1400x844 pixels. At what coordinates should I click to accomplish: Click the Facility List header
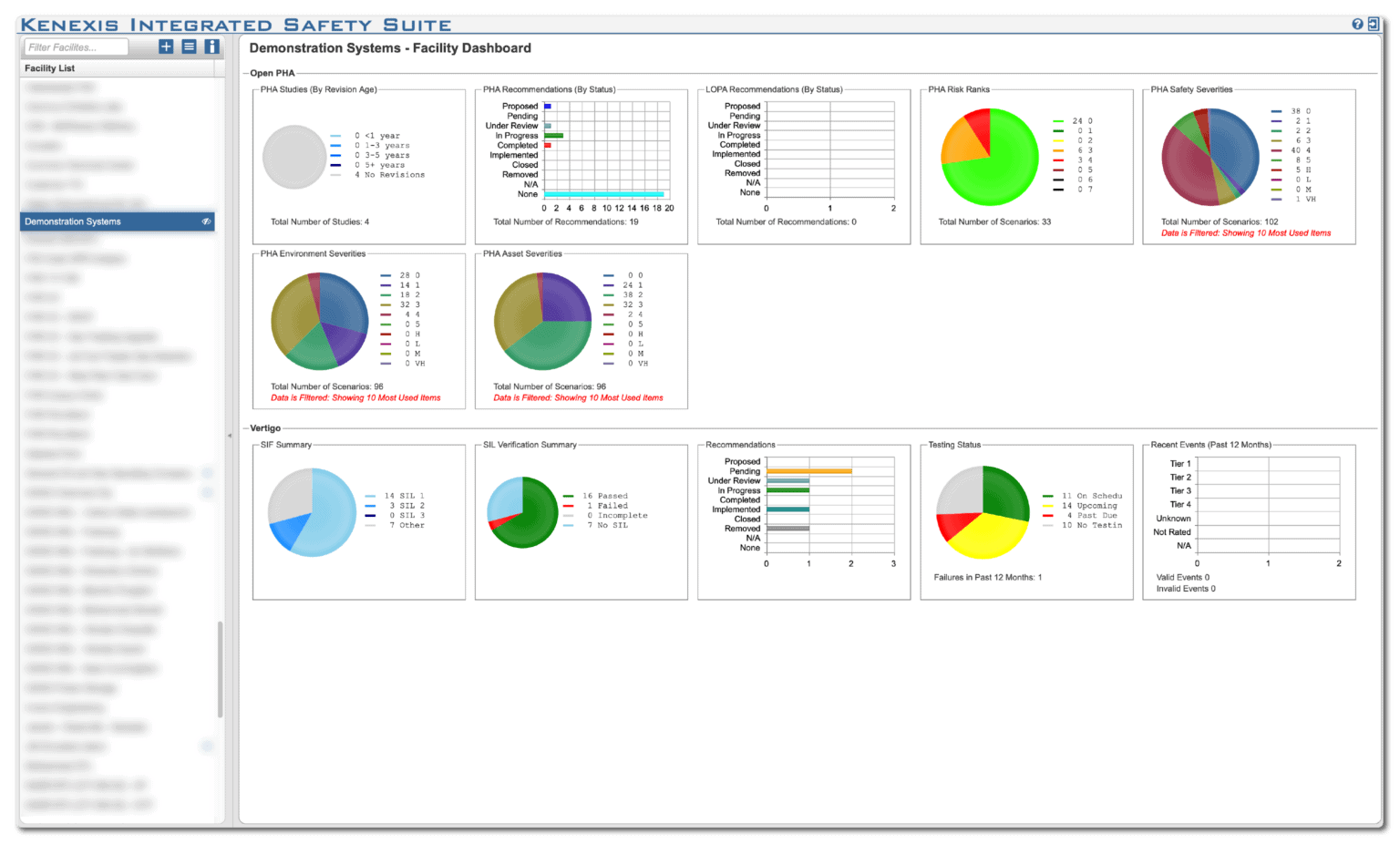pos(49,67)
